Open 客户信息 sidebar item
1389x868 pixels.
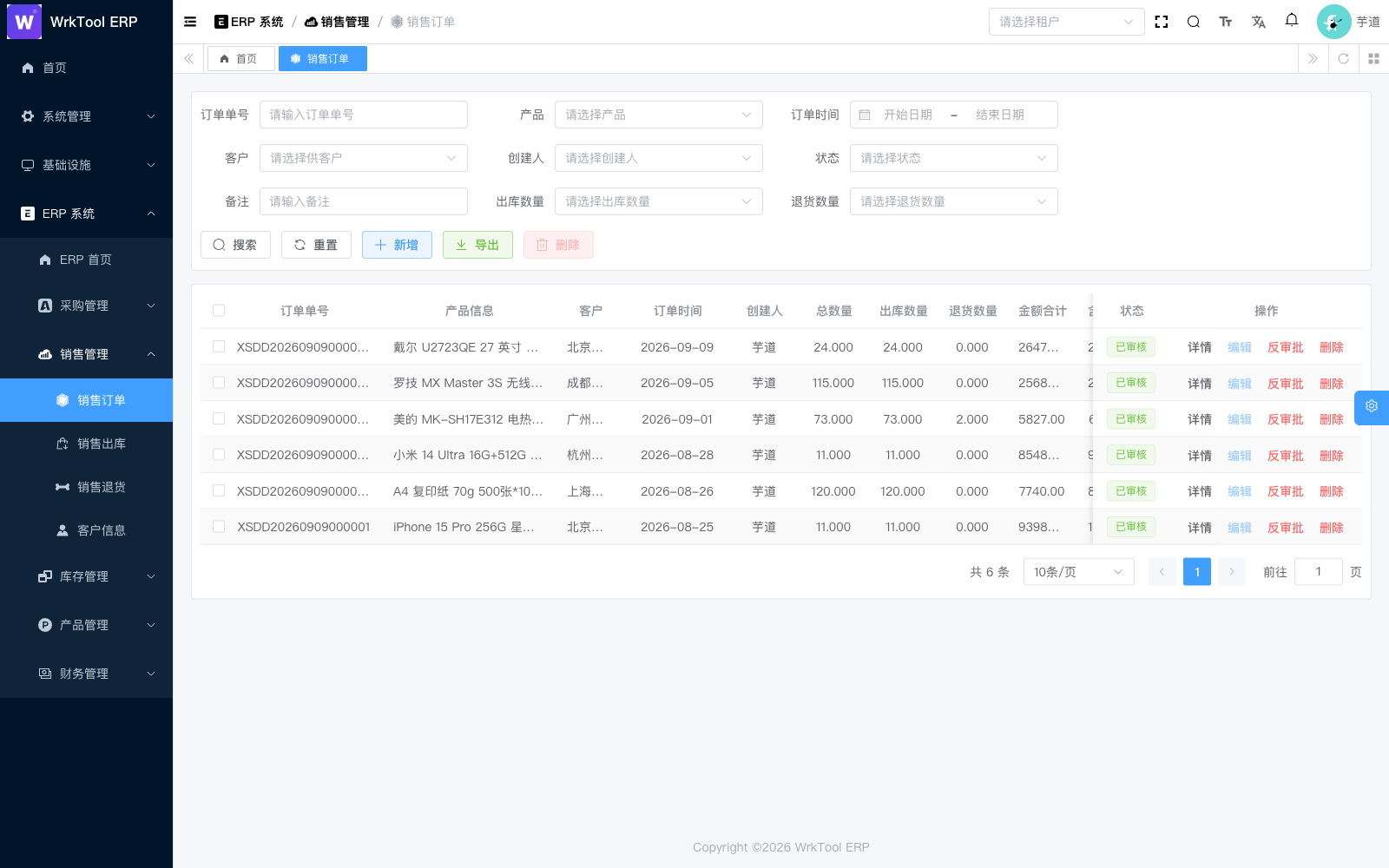(x=87, y=530)
